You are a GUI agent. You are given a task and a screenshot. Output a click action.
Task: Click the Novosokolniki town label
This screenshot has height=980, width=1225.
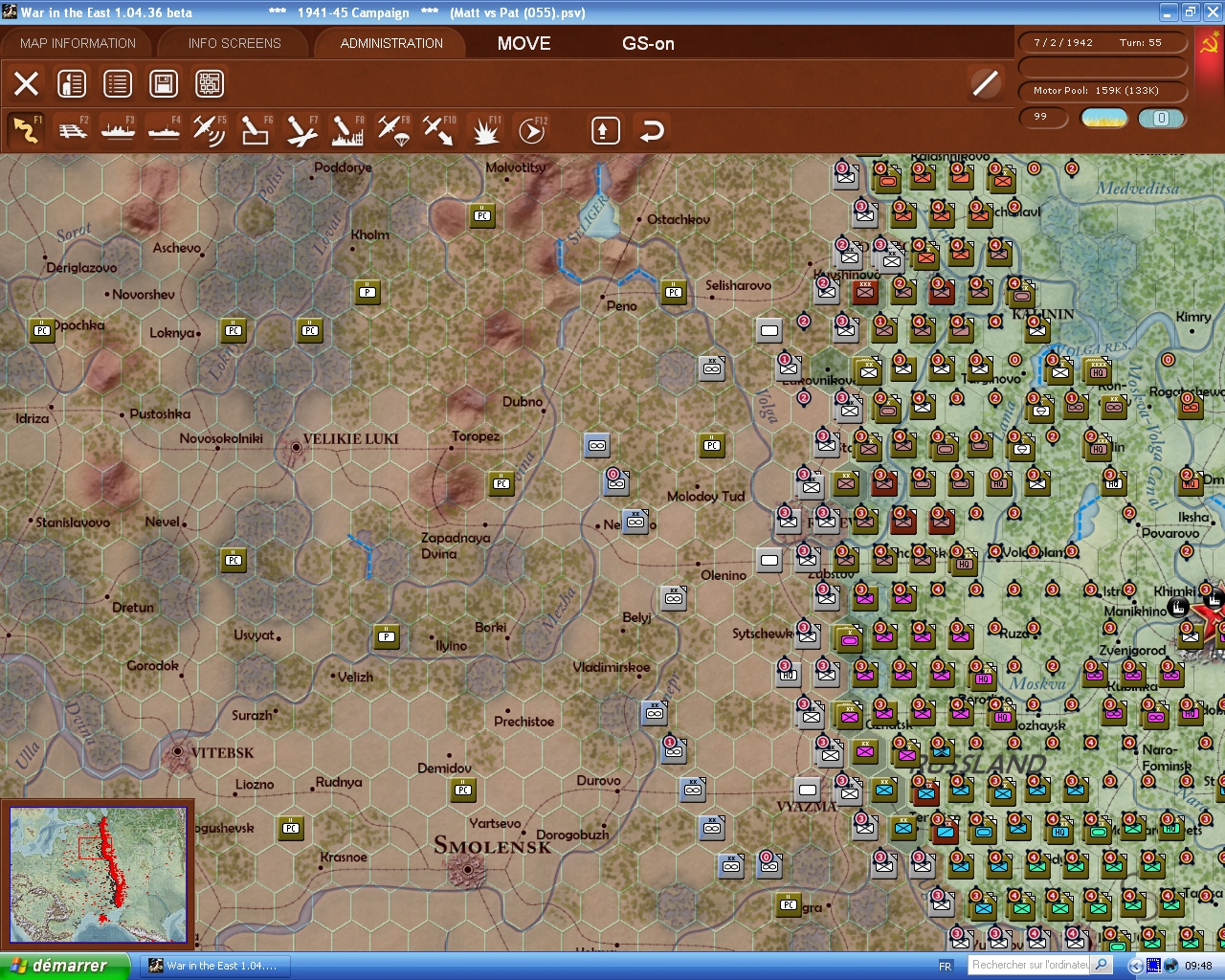[x=221, y=438]
